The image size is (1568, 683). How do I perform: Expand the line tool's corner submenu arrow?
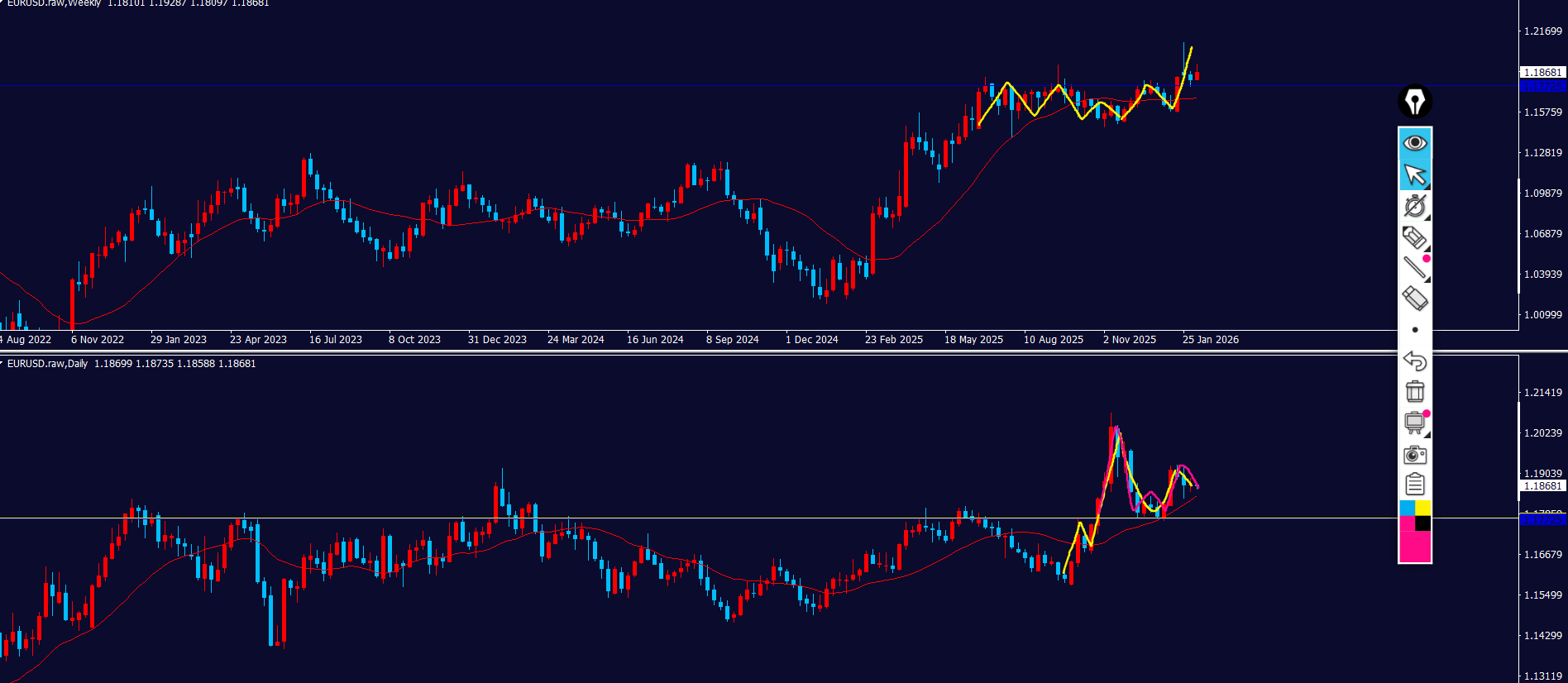[x=1427, y=280]
